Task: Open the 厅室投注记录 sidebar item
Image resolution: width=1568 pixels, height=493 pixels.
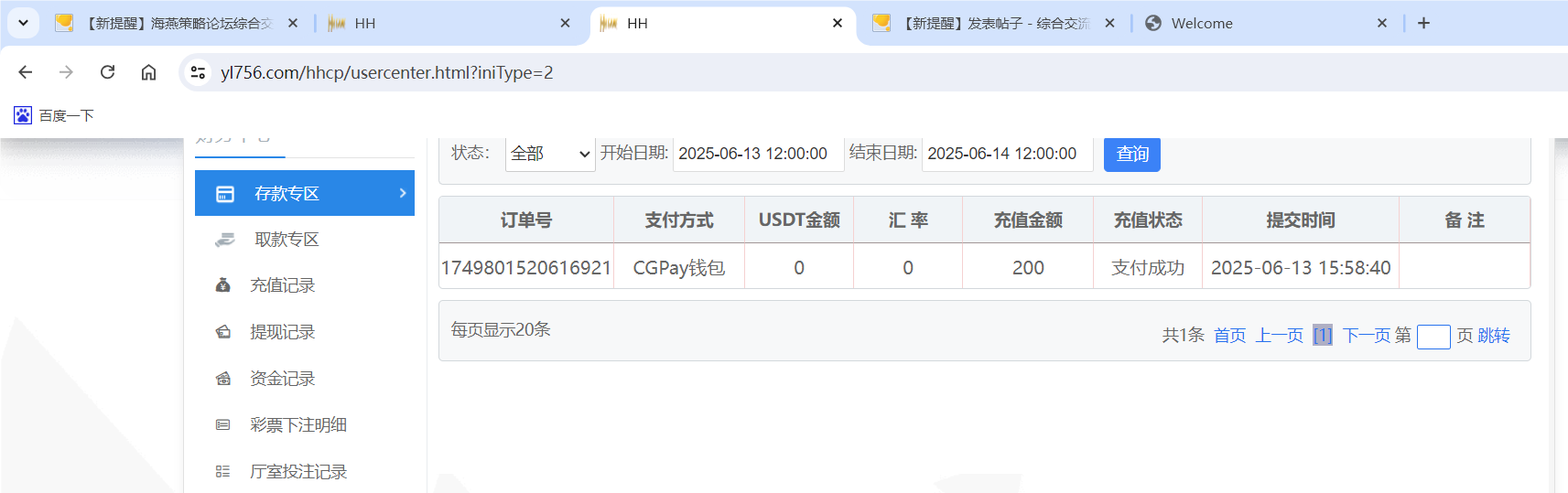Action: [x=305, y=472]
